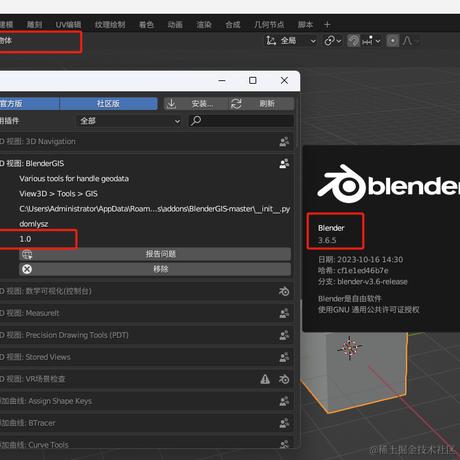Expand the Stored Views add-on row
The width and height of the screenshot is (460, 460).
(146, 357)
